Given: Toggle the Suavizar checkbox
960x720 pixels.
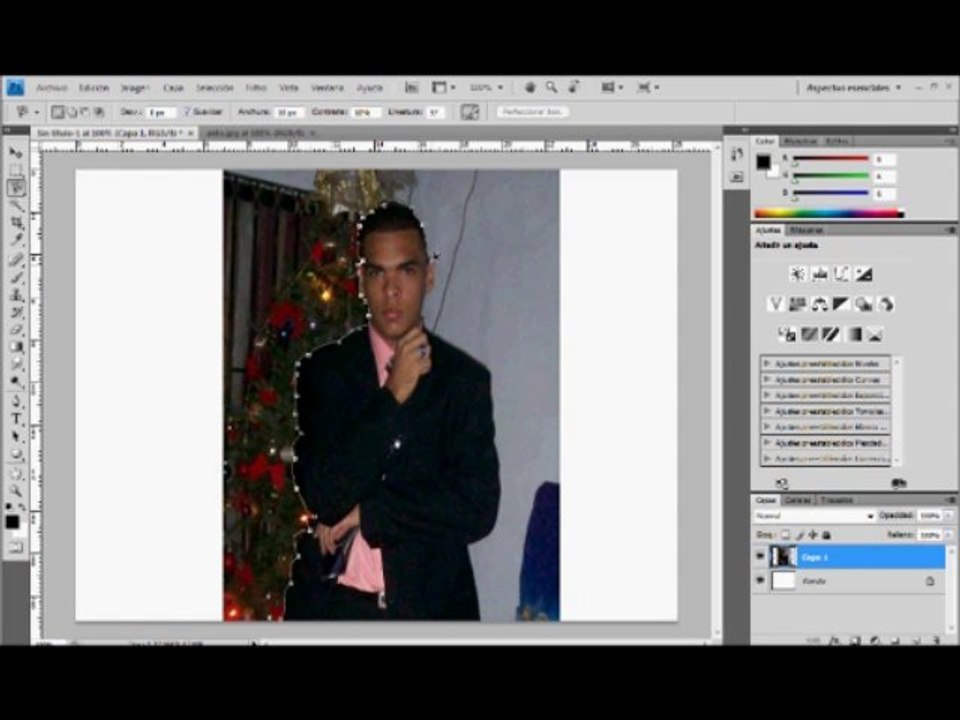Looking at the screenshot, I should (x=187, y=112).
